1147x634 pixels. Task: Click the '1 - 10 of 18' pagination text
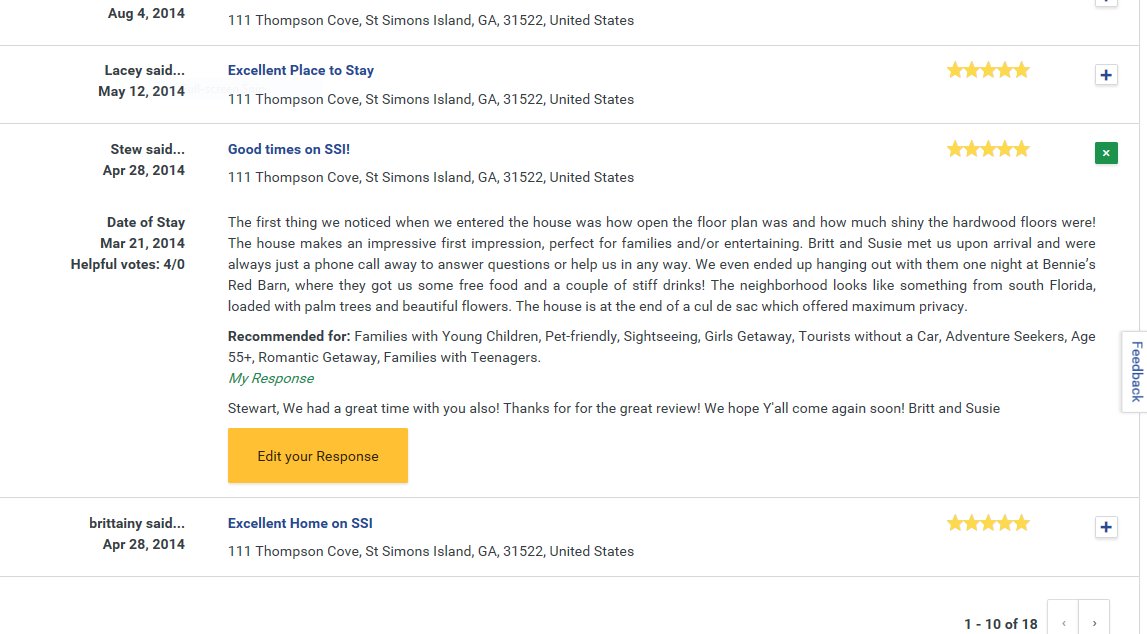[1001, 624]
